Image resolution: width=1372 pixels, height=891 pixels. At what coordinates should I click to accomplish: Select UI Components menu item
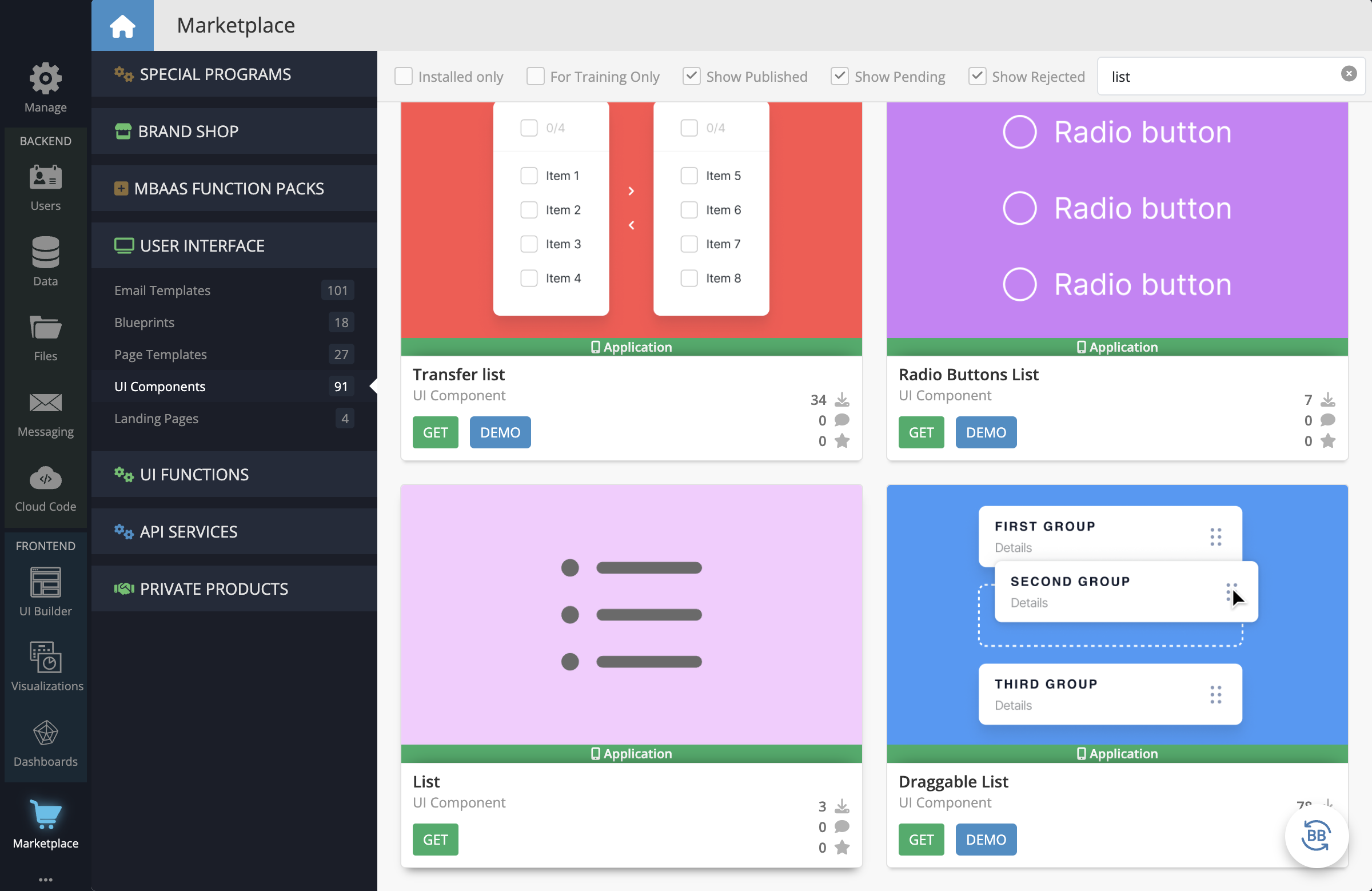tap(160, 385)
